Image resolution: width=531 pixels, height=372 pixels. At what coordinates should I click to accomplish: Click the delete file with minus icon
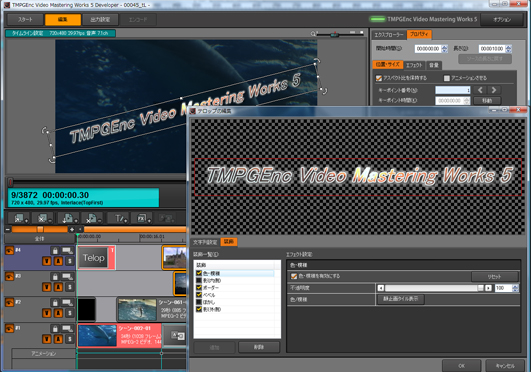(93, 219)
